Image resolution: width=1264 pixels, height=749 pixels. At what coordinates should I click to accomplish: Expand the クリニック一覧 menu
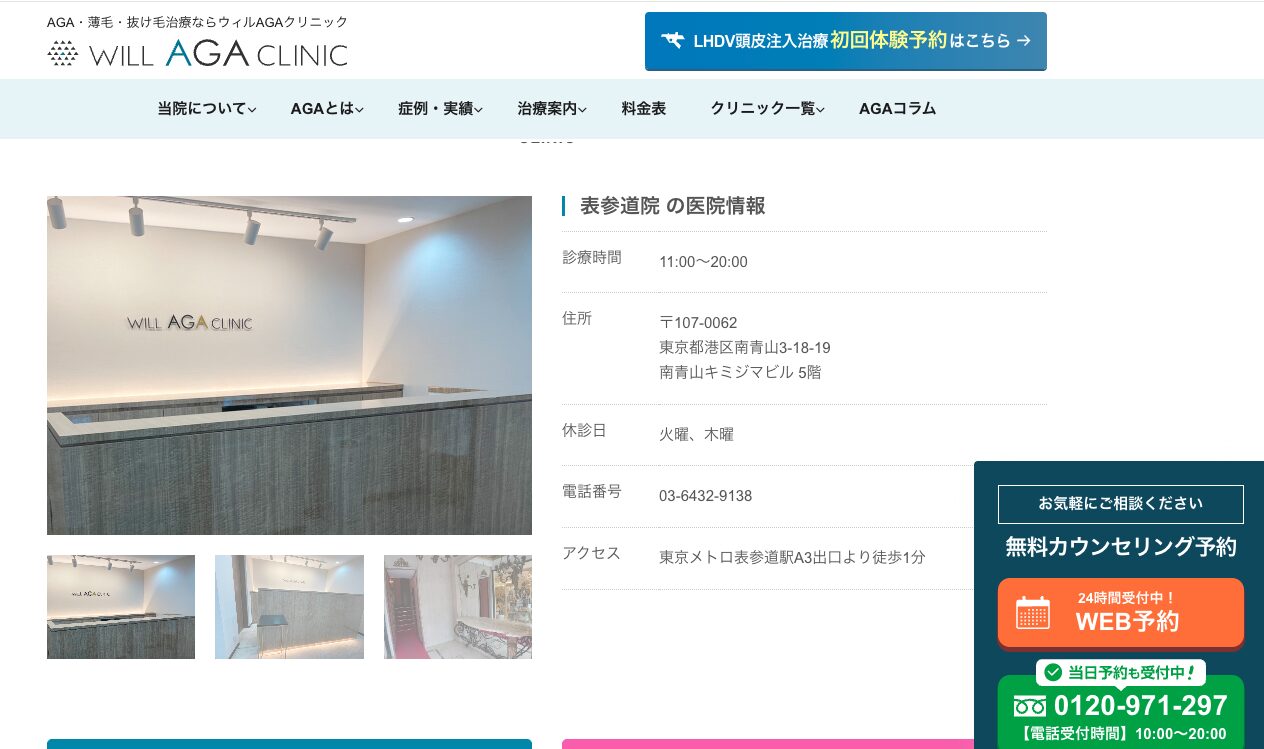coord(767,109)
